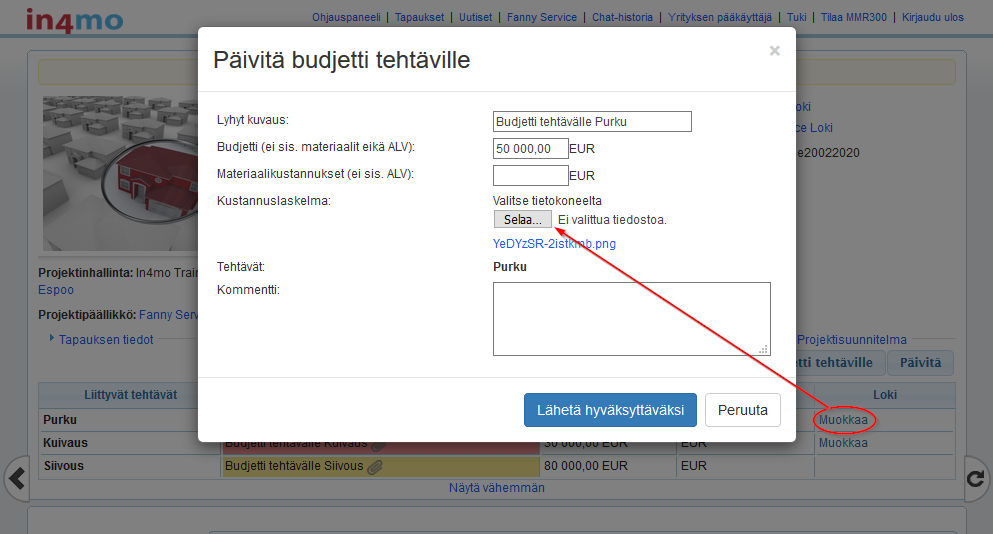
Task: Cancel the dialog with Peruuta
Action: coord(742,410)
